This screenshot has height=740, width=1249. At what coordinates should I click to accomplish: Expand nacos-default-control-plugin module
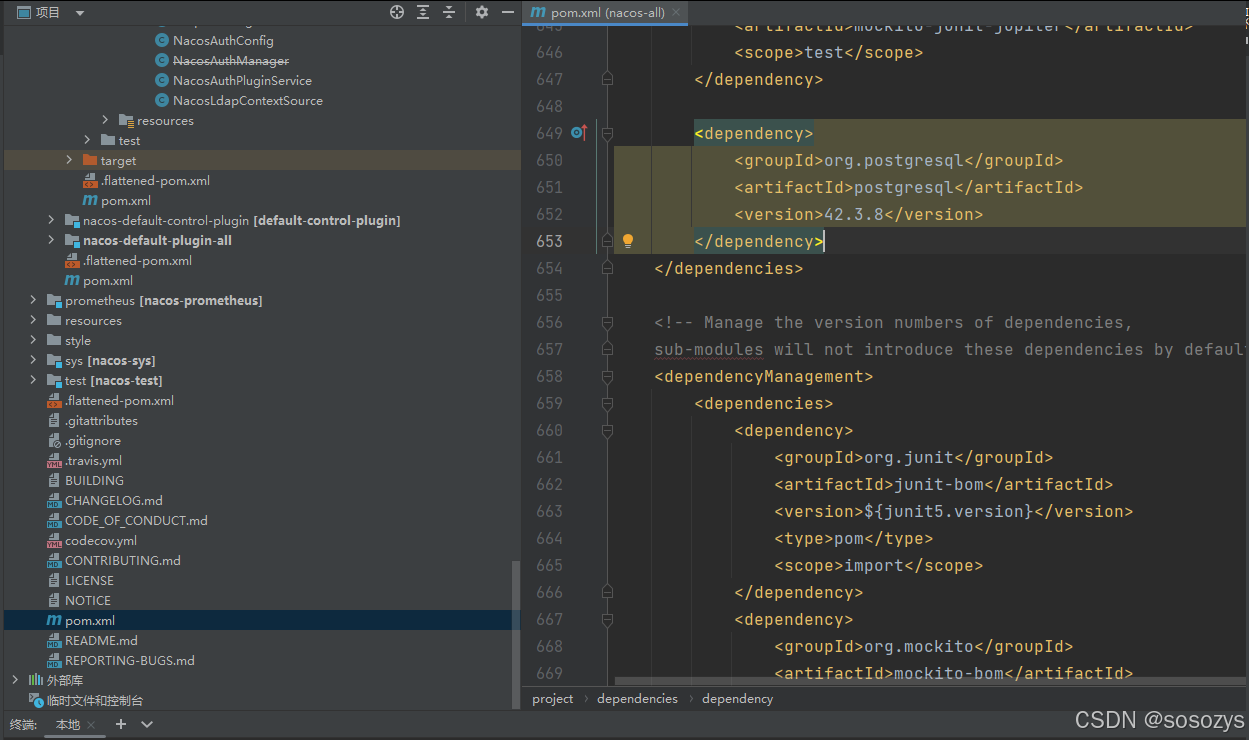[x=51, y=220]
